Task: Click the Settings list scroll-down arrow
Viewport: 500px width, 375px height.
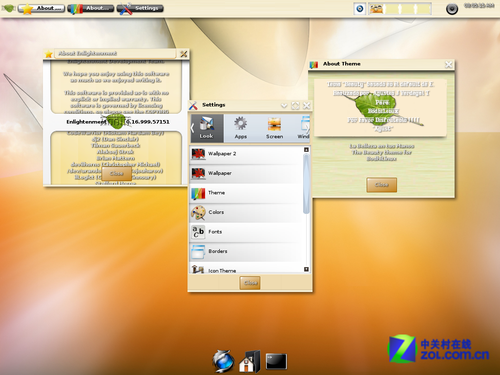Action: [x=306, y=269]
